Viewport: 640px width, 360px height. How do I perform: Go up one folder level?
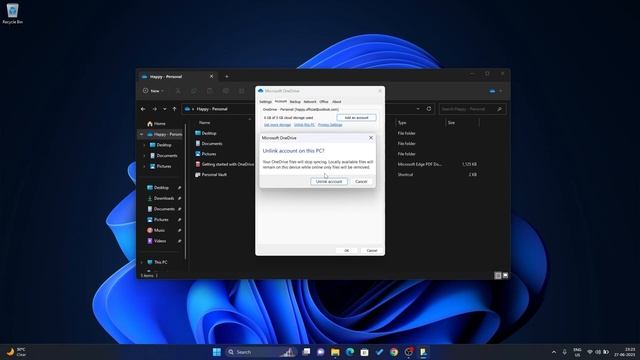(174, 109)
